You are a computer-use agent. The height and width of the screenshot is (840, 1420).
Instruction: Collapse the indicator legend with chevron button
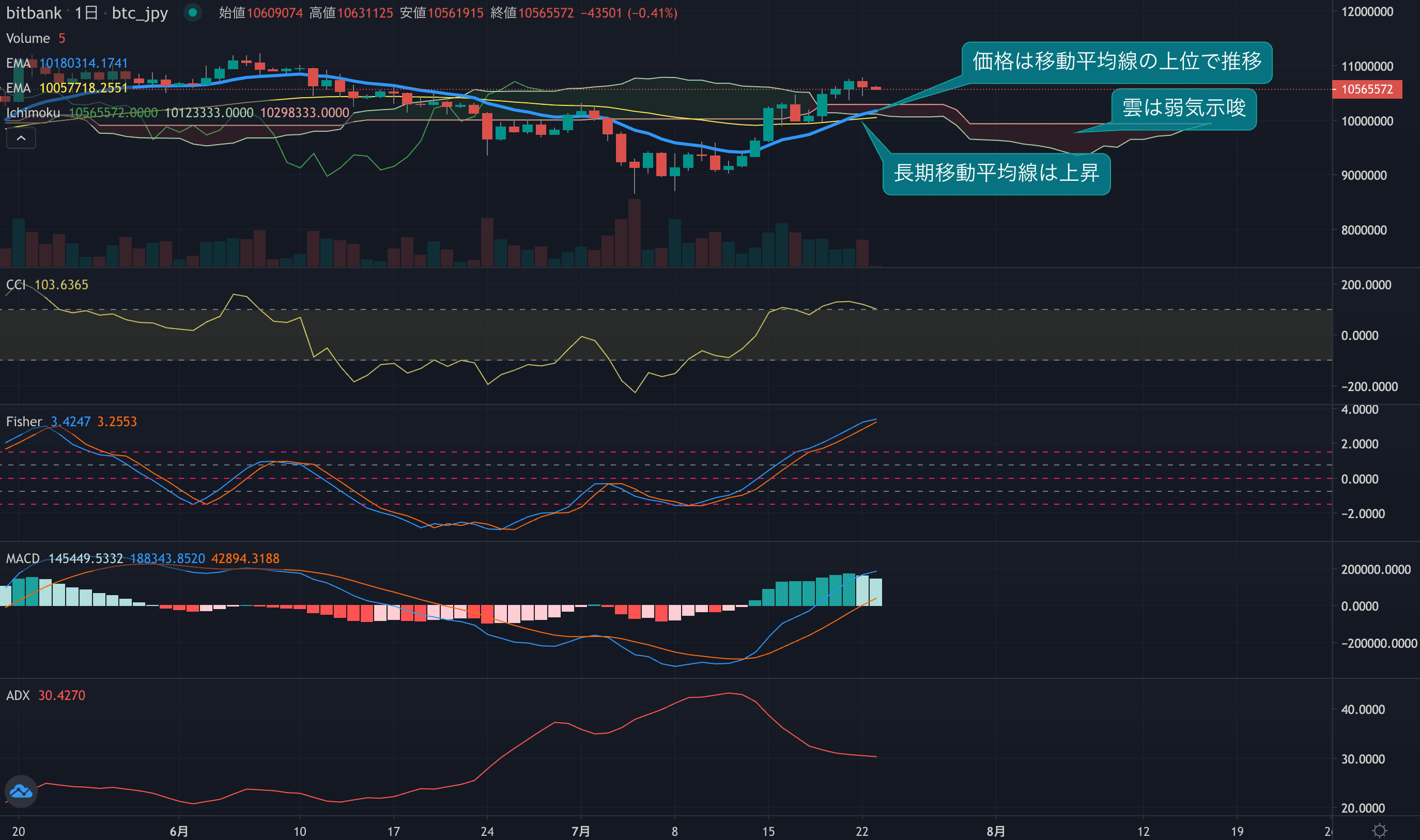coord(21,138)
